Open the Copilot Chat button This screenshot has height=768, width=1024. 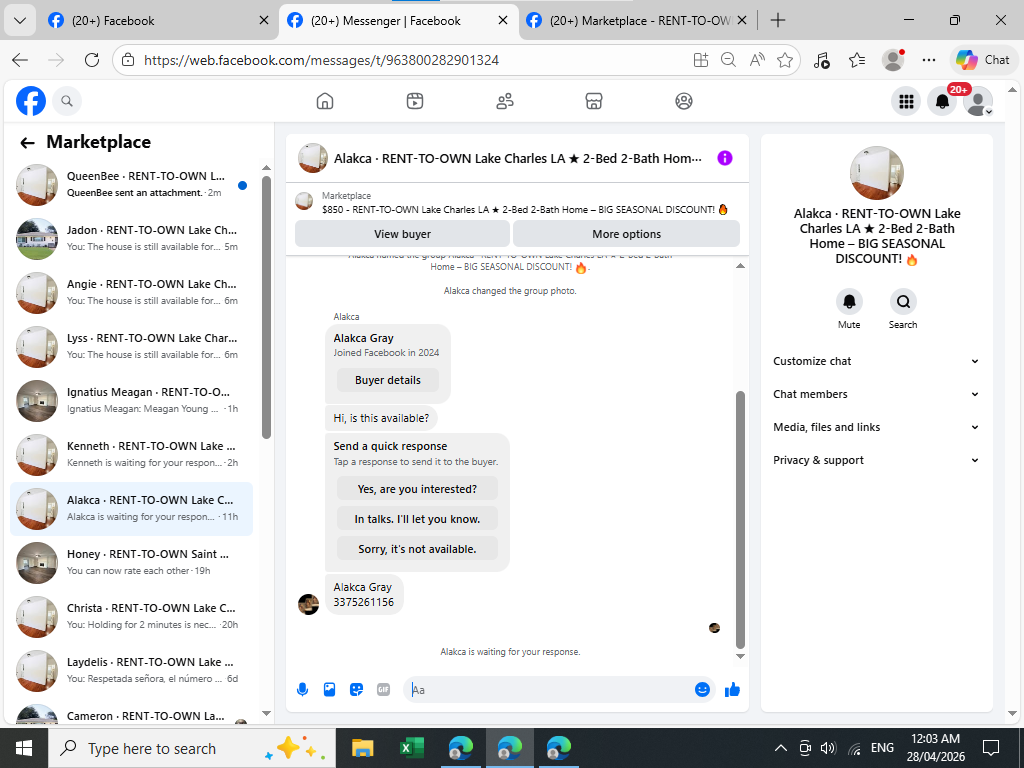[x=984, y=60]
